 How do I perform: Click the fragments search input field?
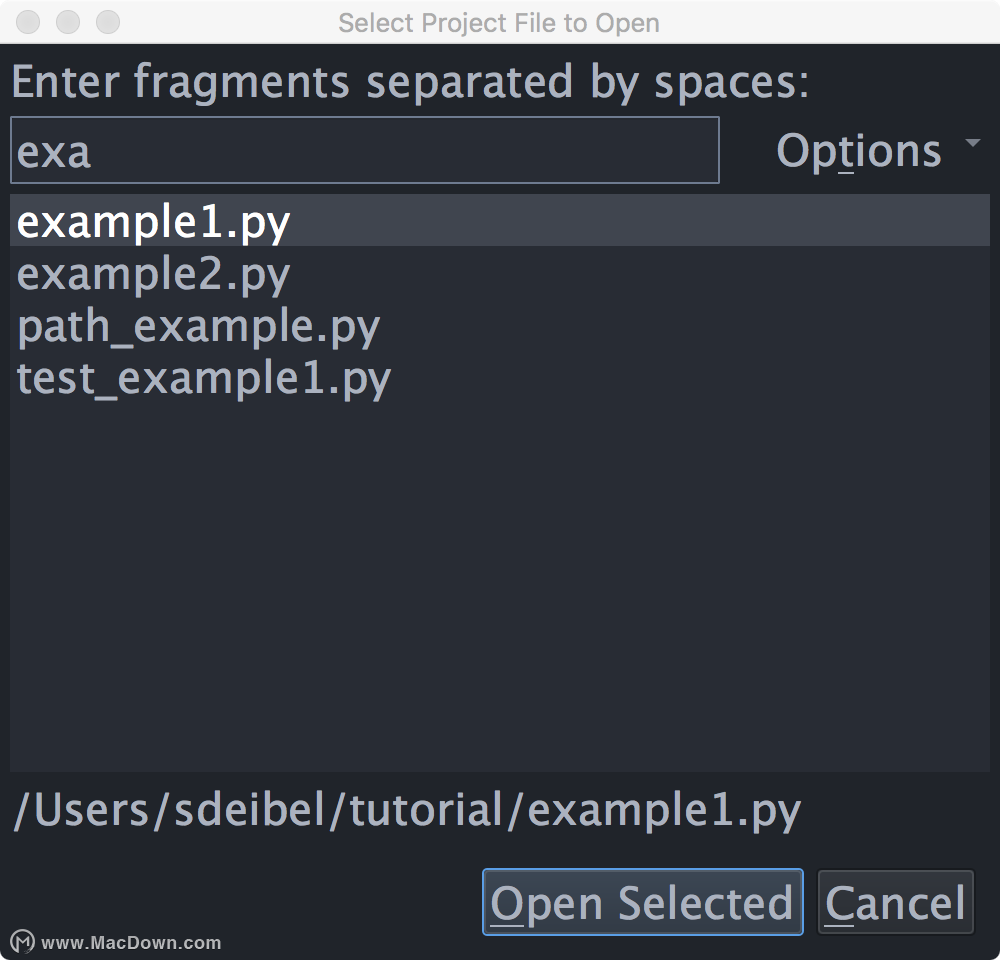[x=365, y=150]
